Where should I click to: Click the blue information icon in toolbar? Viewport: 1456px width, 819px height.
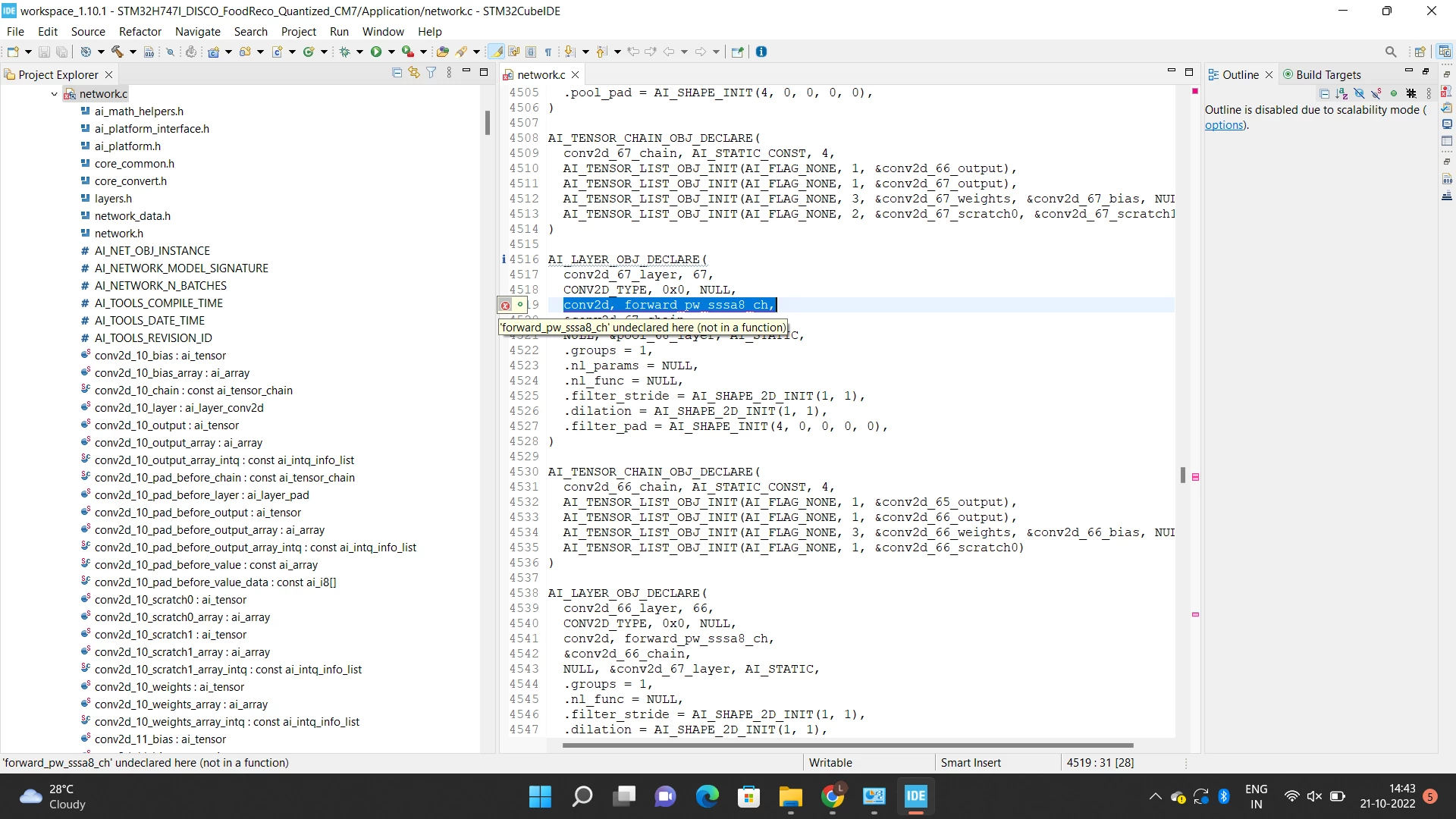click(761, 52)
